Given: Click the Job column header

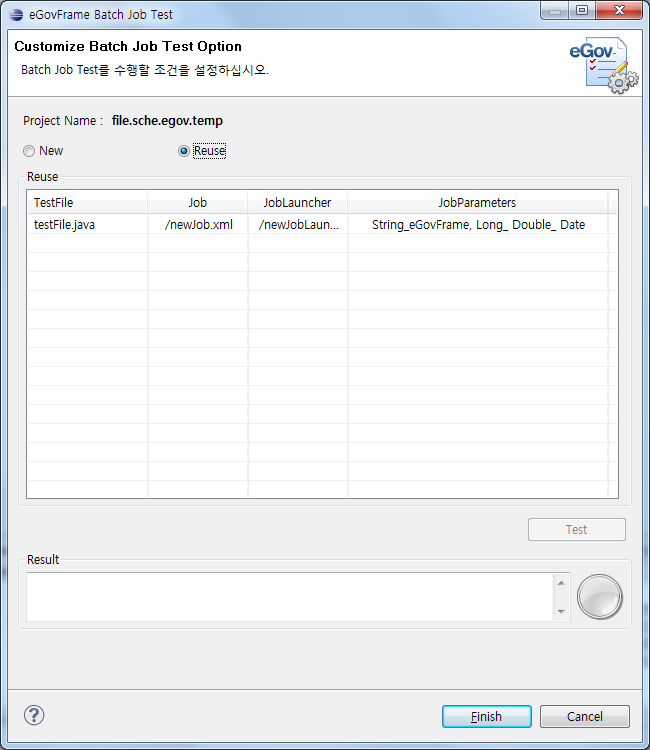Looking at the screenshot, I should pos(198,203).
